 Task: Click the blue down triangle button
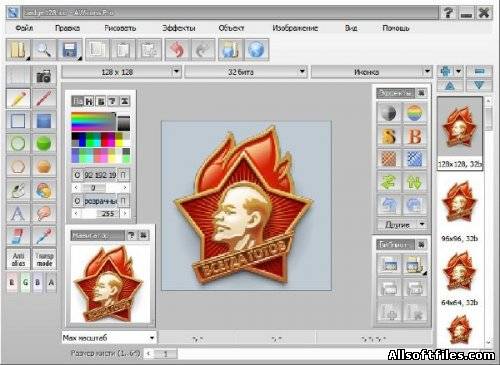[x=479, y=85]
